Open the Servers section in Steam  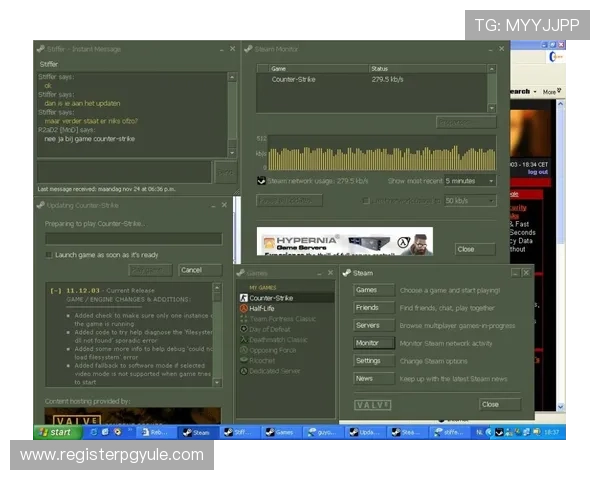point(367,325)
